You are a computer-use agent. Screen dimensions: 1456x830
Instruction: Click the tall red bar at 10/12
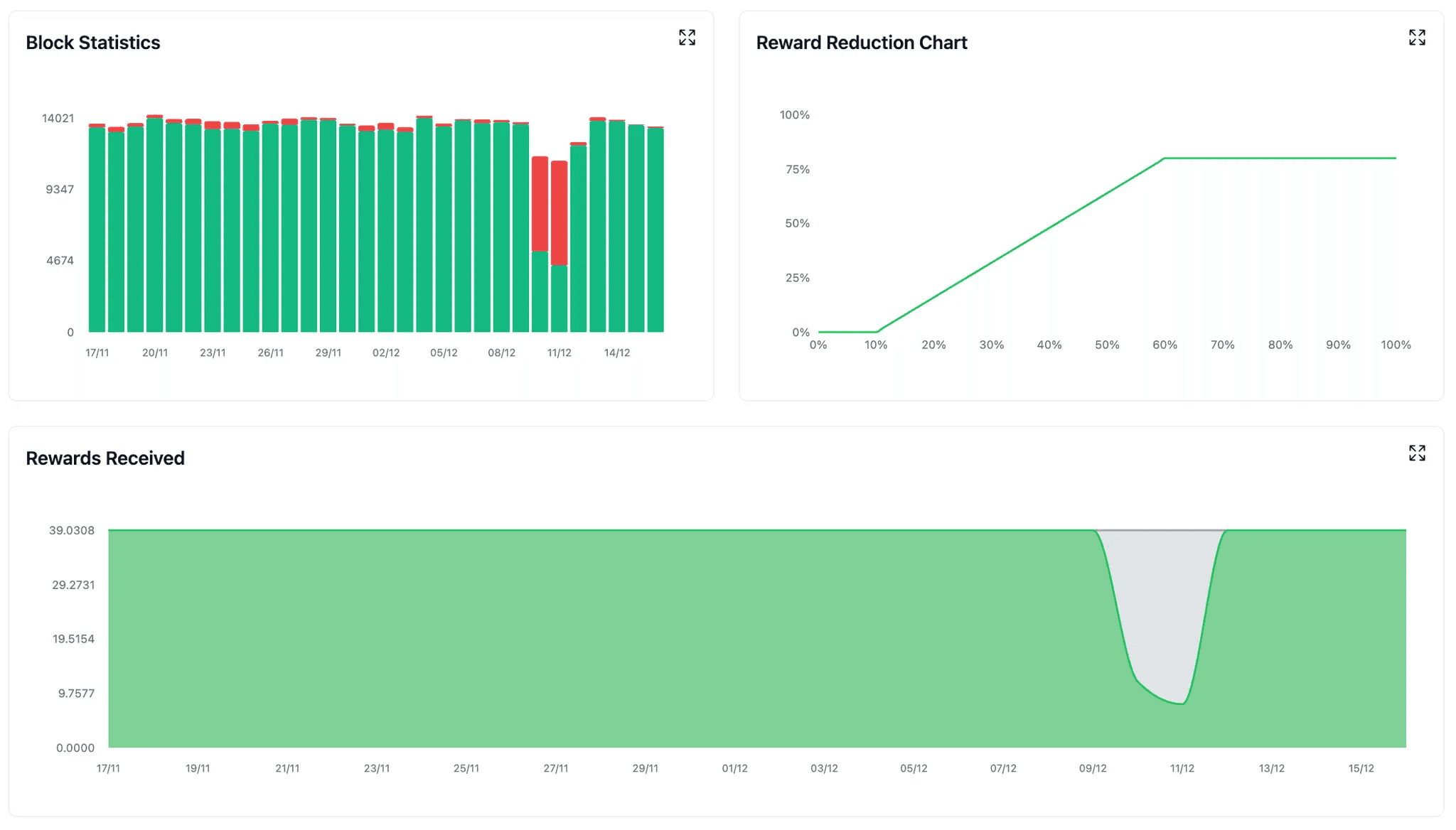tap(540, 203)
